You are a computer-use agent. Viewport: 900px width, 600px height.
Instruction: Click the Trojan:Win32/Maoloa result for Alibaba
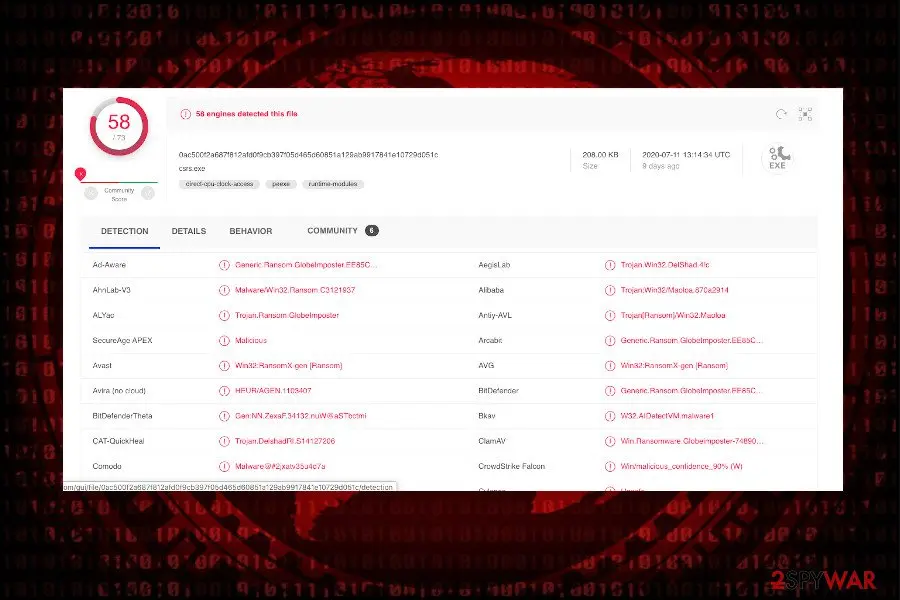(x=674, y=291)
